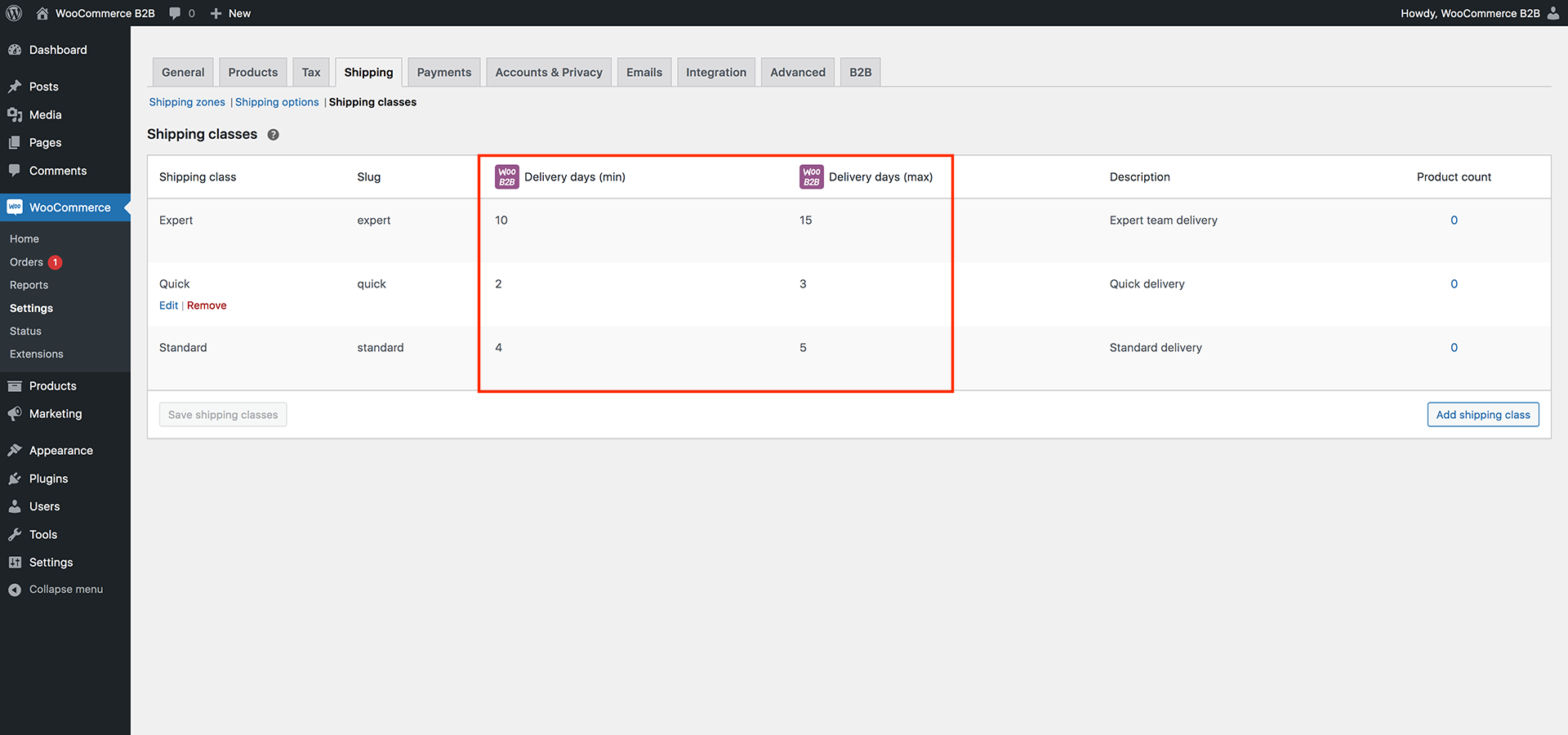Click the Delivery days max value 15
Screen dimensions: 1568x735
point(806,220)
